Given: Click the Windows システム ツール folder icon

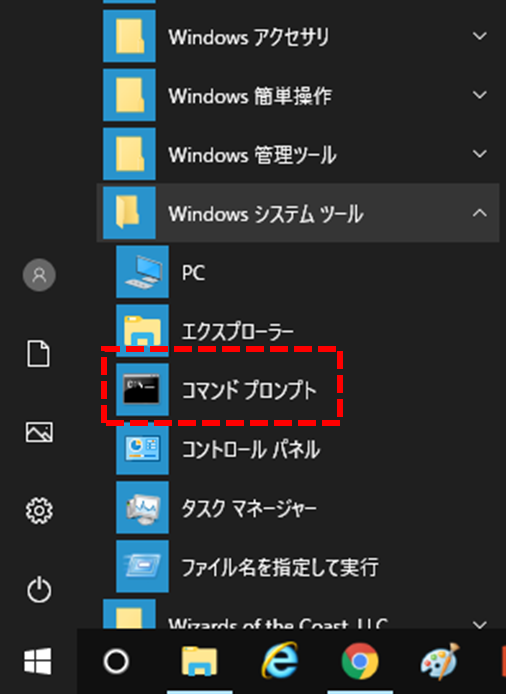Looking at the screenshot, I should 129,212.
